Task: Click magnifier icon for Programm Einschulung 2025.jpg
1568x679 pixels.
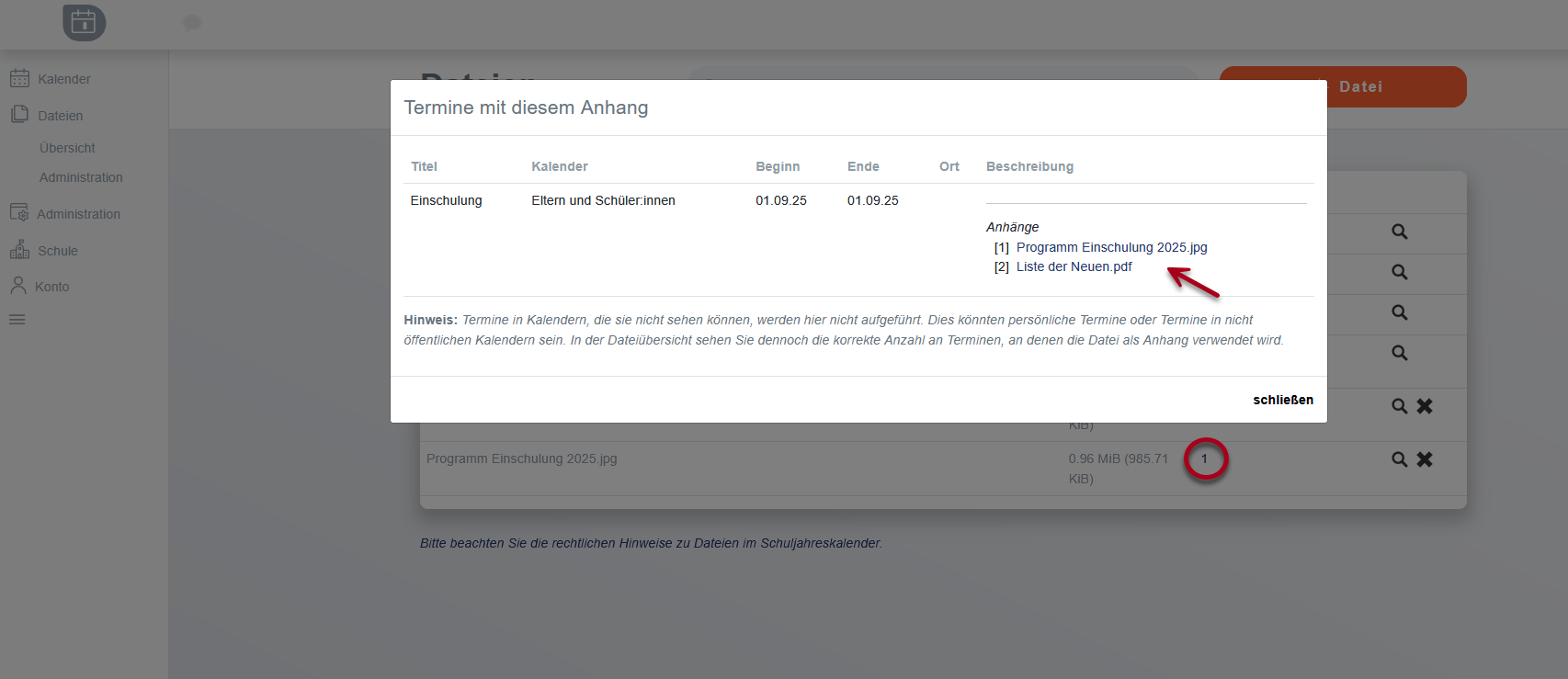Action: click(1399, 459)
